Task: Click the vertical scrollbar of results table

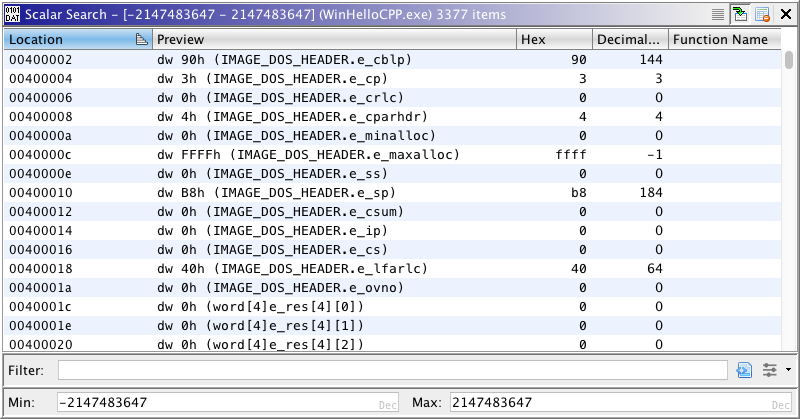Action: 789,200
